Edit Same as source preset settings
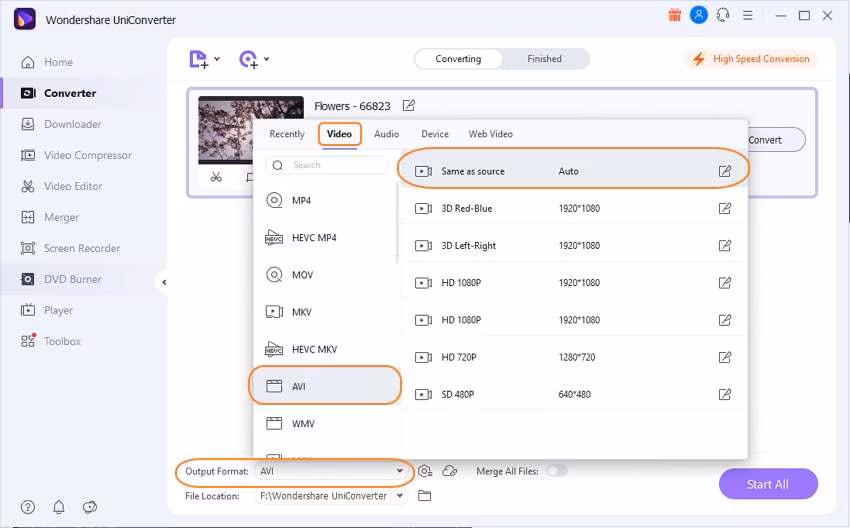 (724, 171)
